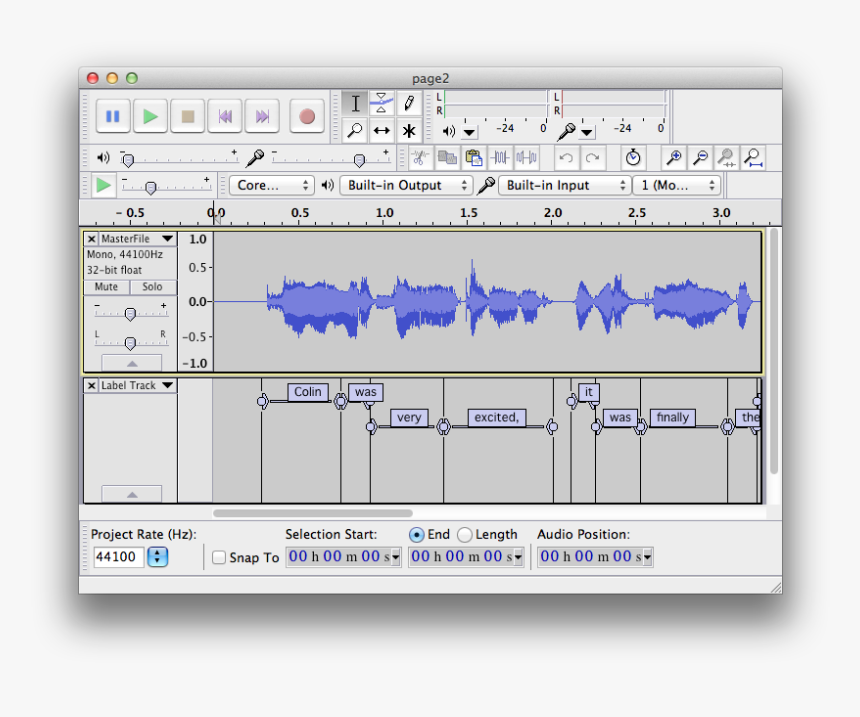Image resolution: width=860 pixels, height=717 pixels.
Task: Collapse the Label Track
Action: [132, 495]
